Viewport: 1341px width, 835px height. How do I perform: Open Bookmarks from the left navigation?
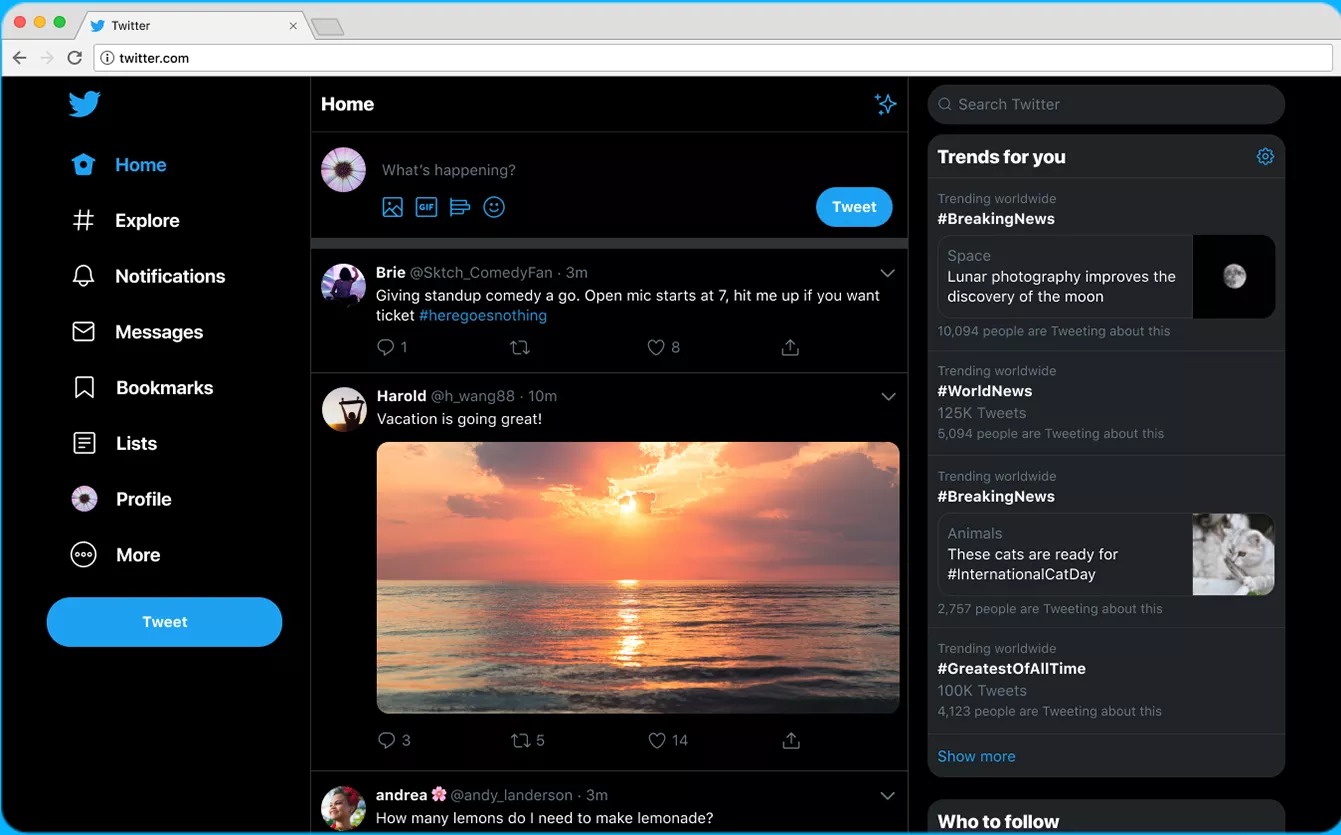tap(164, 388)
